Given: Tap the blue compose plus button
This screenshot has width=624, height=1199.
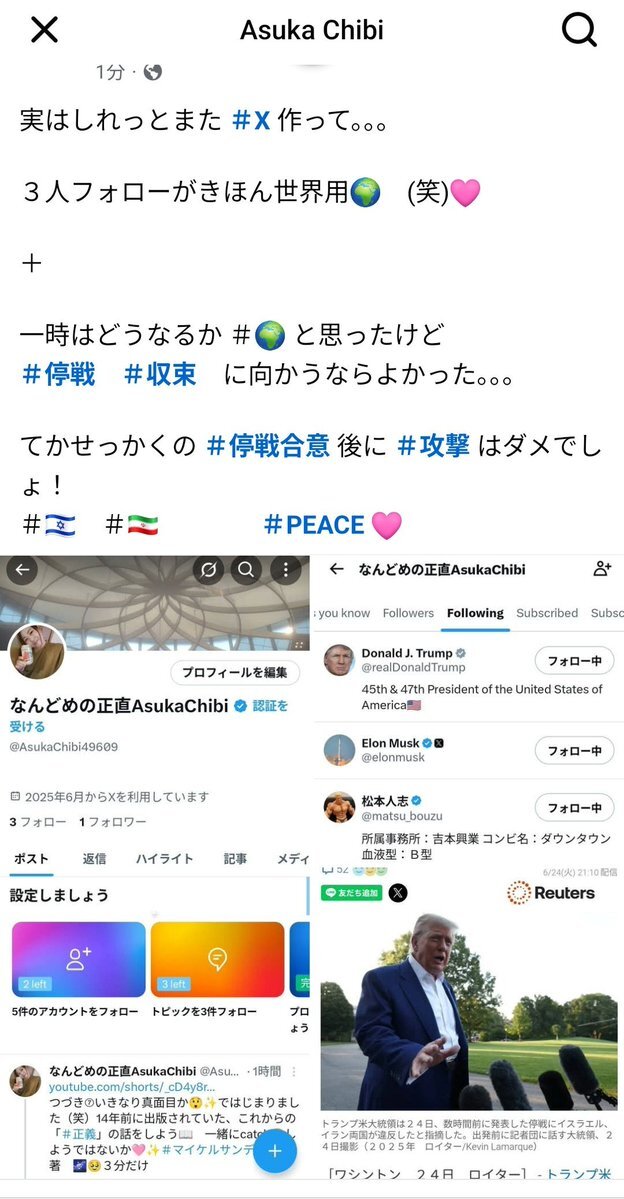Looking at the screenshot, I should click(275, 1152).
